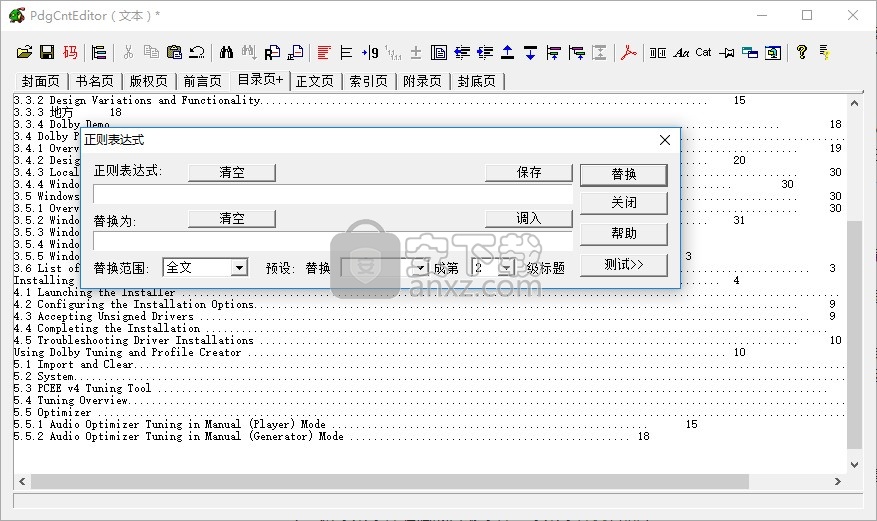Open the 预设 替换 dropdown
Image resolution: width=877 pixels, height=521 pixels.
420,268
